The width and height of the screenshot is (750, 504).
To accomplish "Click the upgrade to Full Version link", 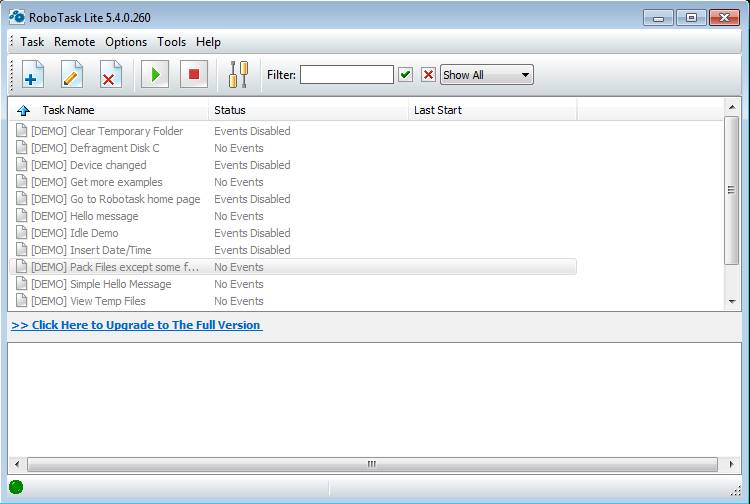I will pos(137,325).
